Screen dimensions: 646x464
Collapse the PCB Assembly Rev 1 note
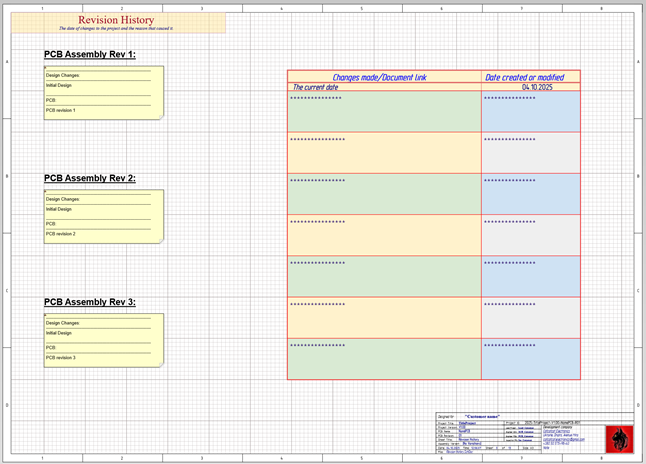coord(46,68)
